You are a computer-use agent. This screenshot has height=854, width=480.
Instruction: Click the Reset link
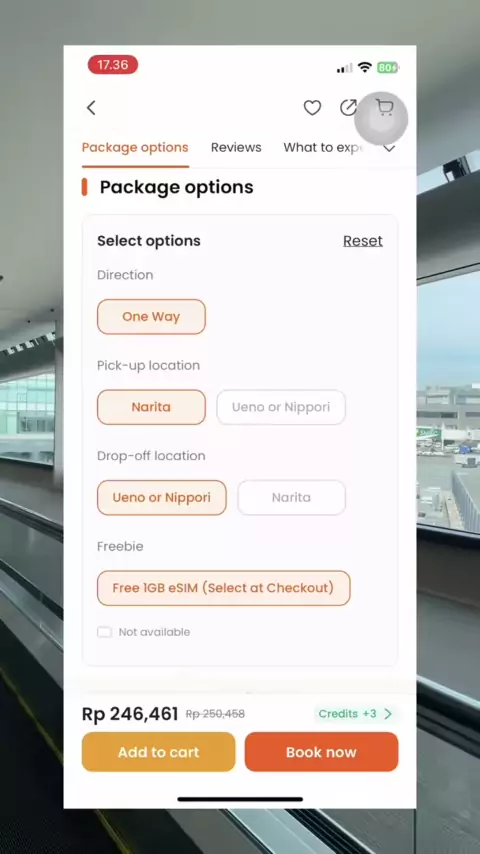tap(362, 241)
